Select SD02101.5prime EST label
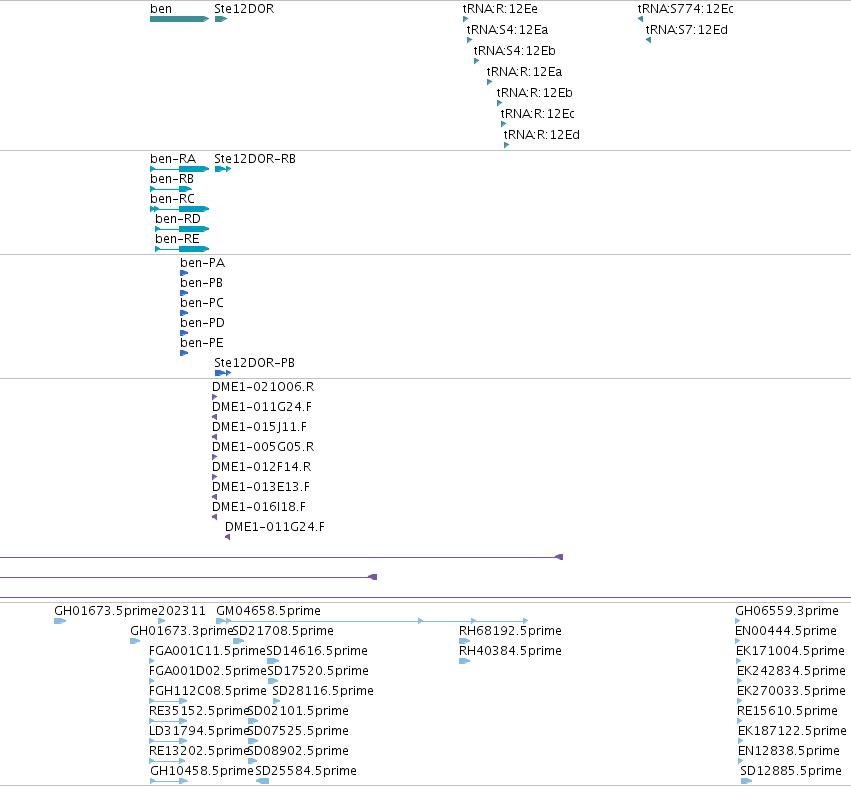Screen dimensions: 851x786 pyautogui.click(x=298, y=711)
